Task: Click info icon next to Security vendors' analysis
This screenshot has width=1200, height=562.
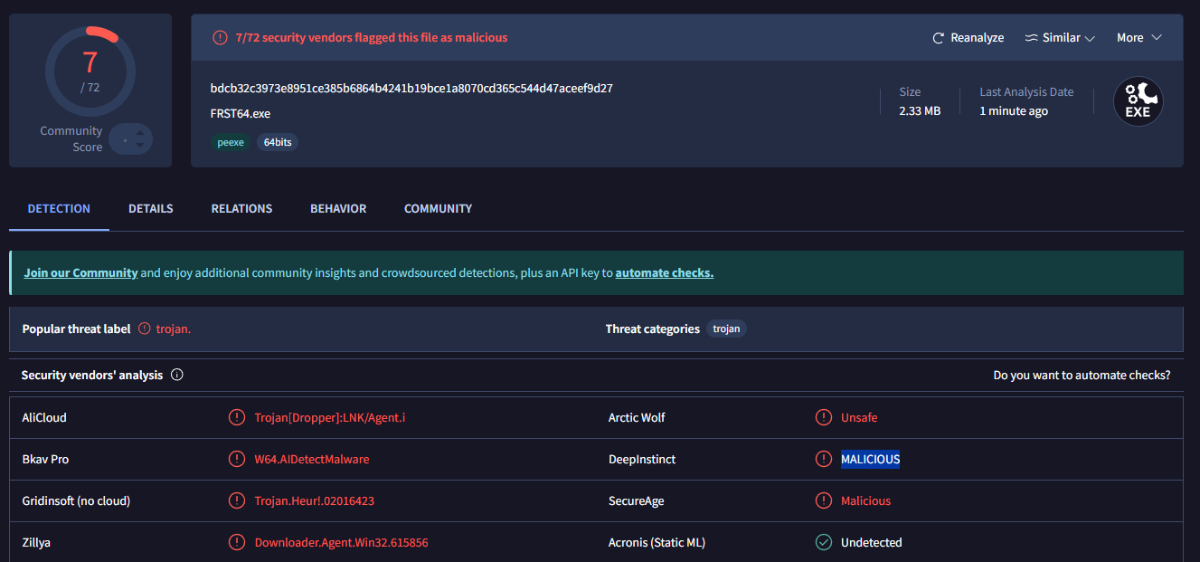Action: 177,375
